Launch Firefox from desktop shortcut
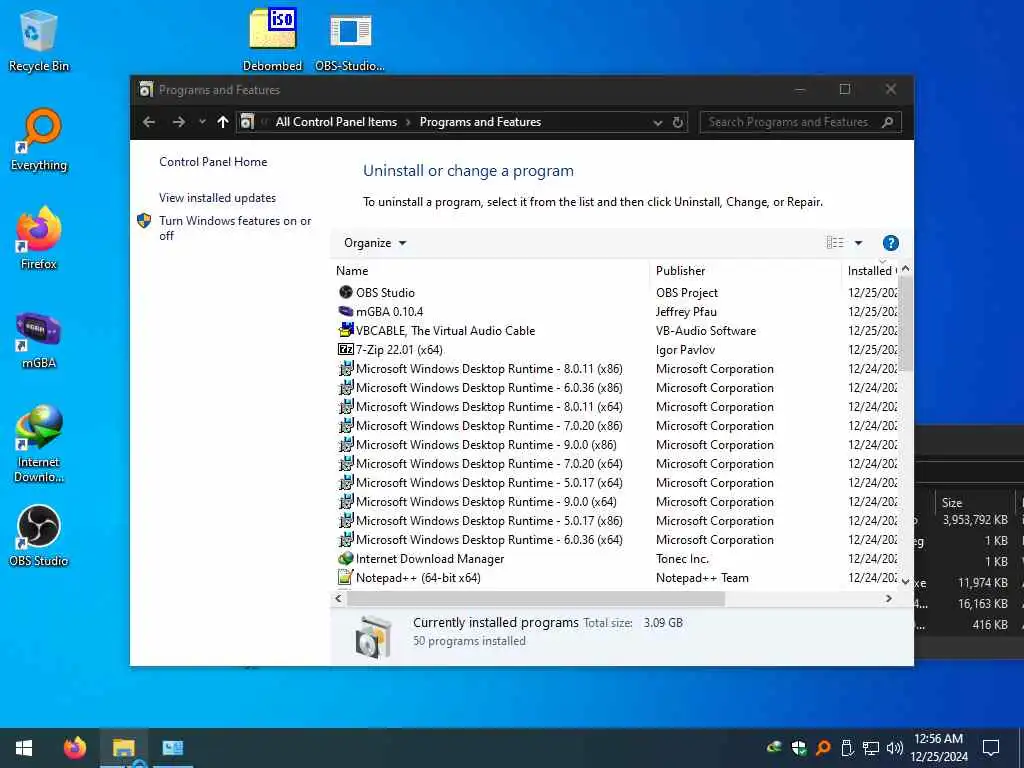Viewport: 1024px width, 768px height. point(39,238)
